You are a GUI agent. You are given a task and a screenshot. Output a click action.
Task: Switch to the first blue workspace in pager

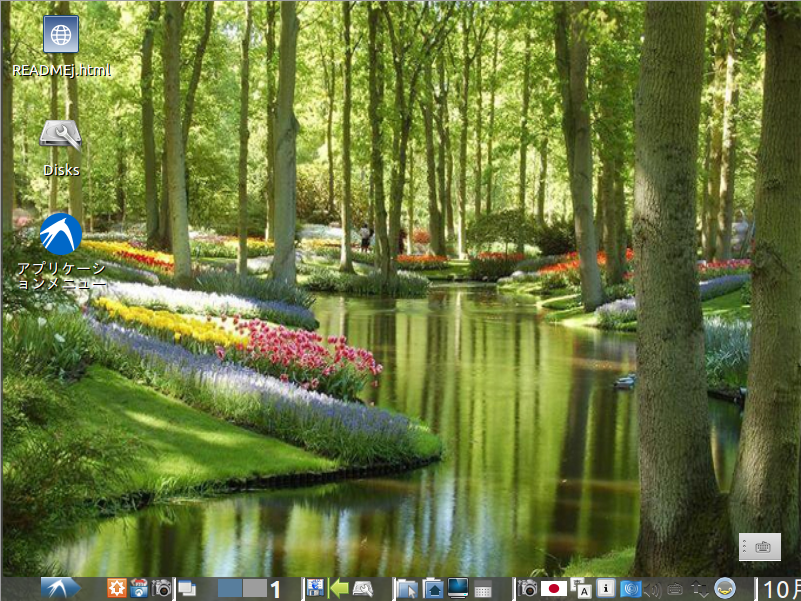230,589
